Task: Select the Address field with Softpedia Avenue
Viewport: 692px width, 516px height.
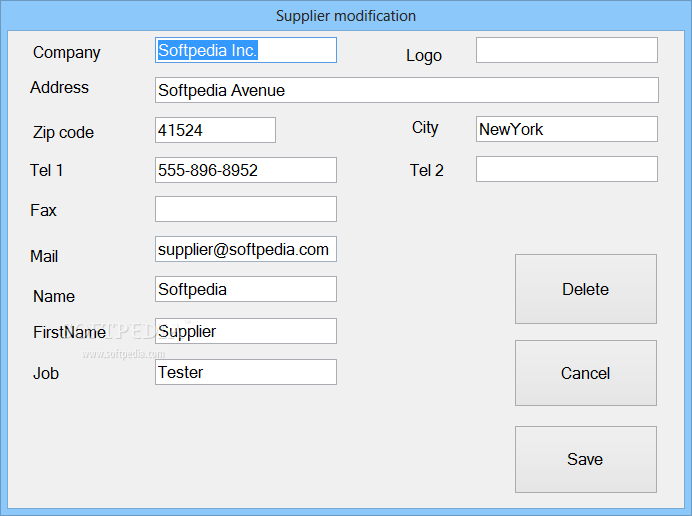Action: point(406,90)
